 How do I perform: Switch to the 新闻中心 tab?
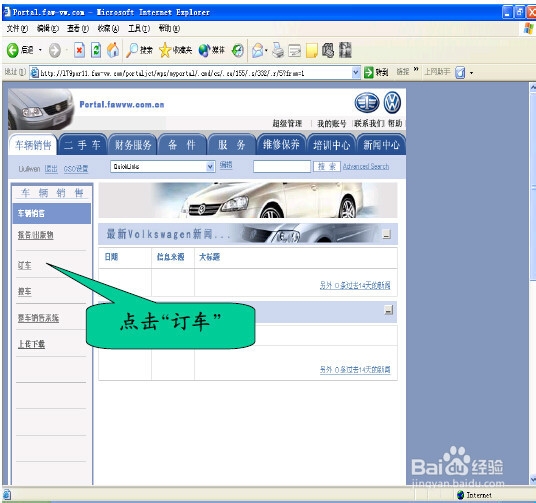pyautogui.click(x=381, y=145)
